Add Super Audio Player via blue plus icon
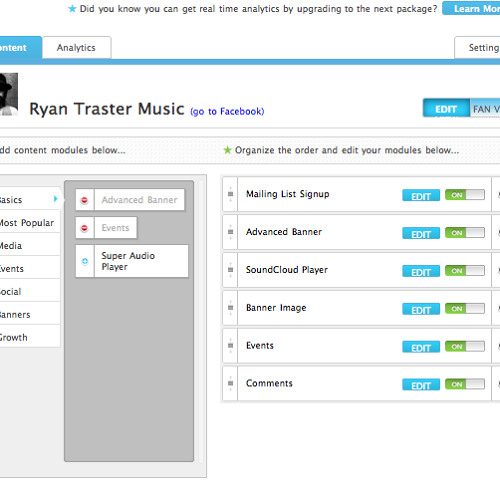 85,261
